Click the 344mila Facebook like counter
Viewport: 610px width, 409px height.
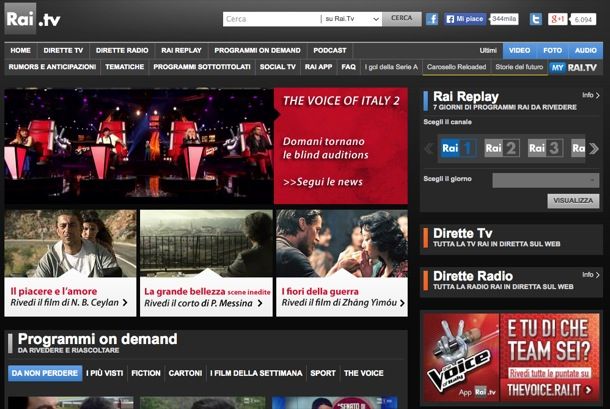click(504, 19)
